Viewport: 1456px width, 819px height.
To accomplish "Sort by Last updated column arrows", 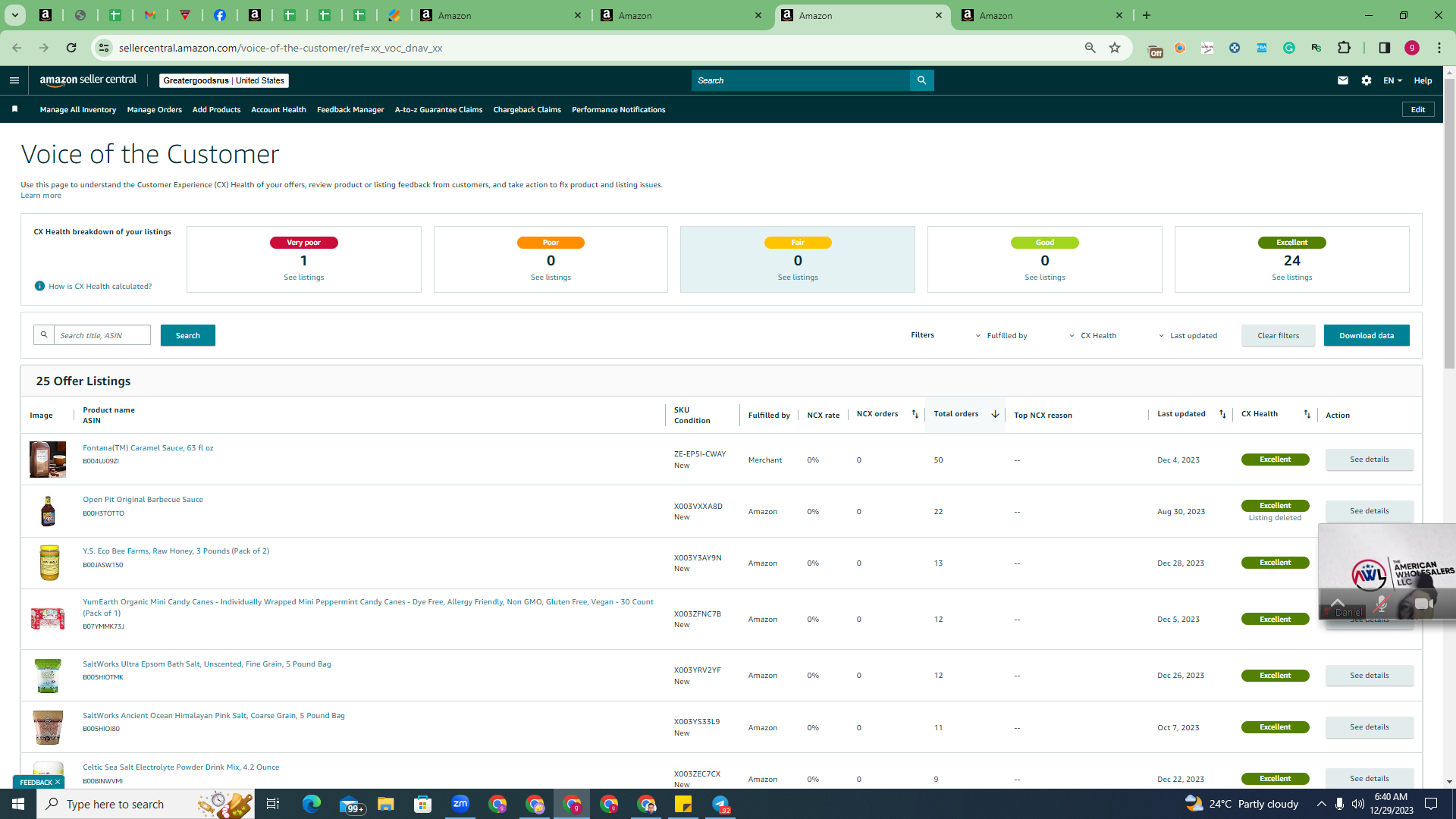I will pos(1222,414).
